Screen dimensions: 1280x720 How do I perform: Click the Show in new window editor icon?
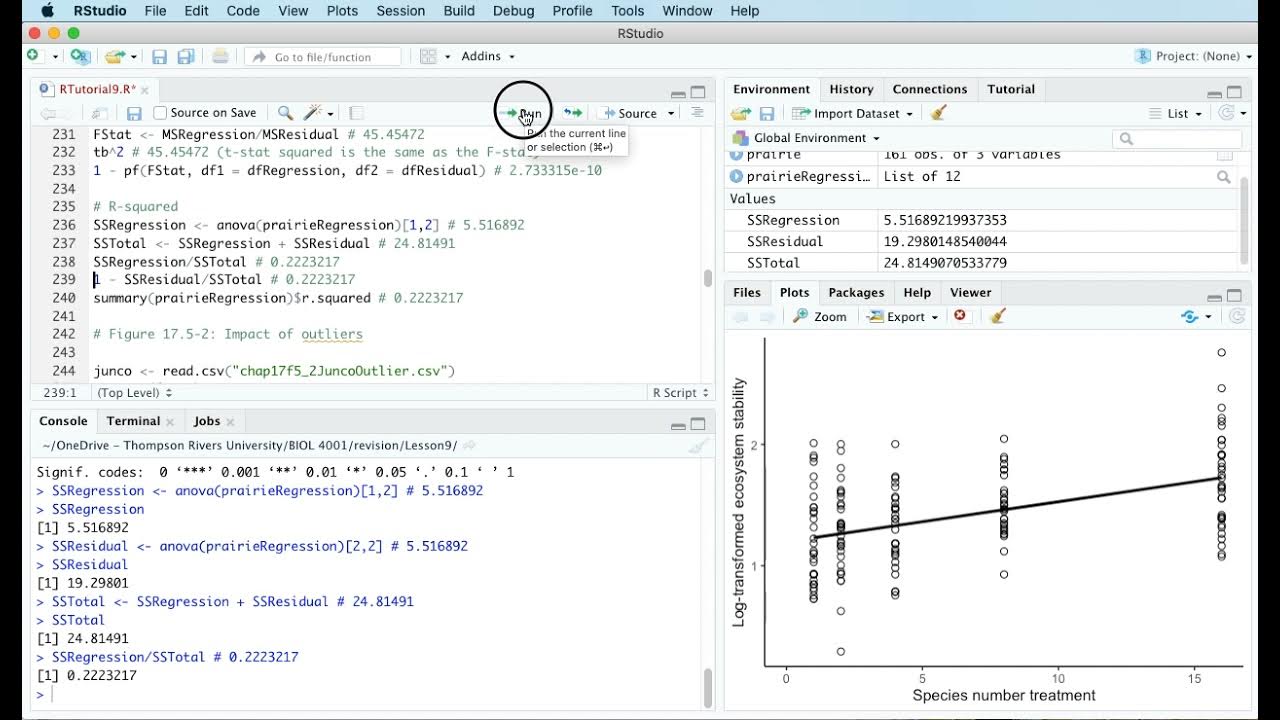tap(100, 114)
